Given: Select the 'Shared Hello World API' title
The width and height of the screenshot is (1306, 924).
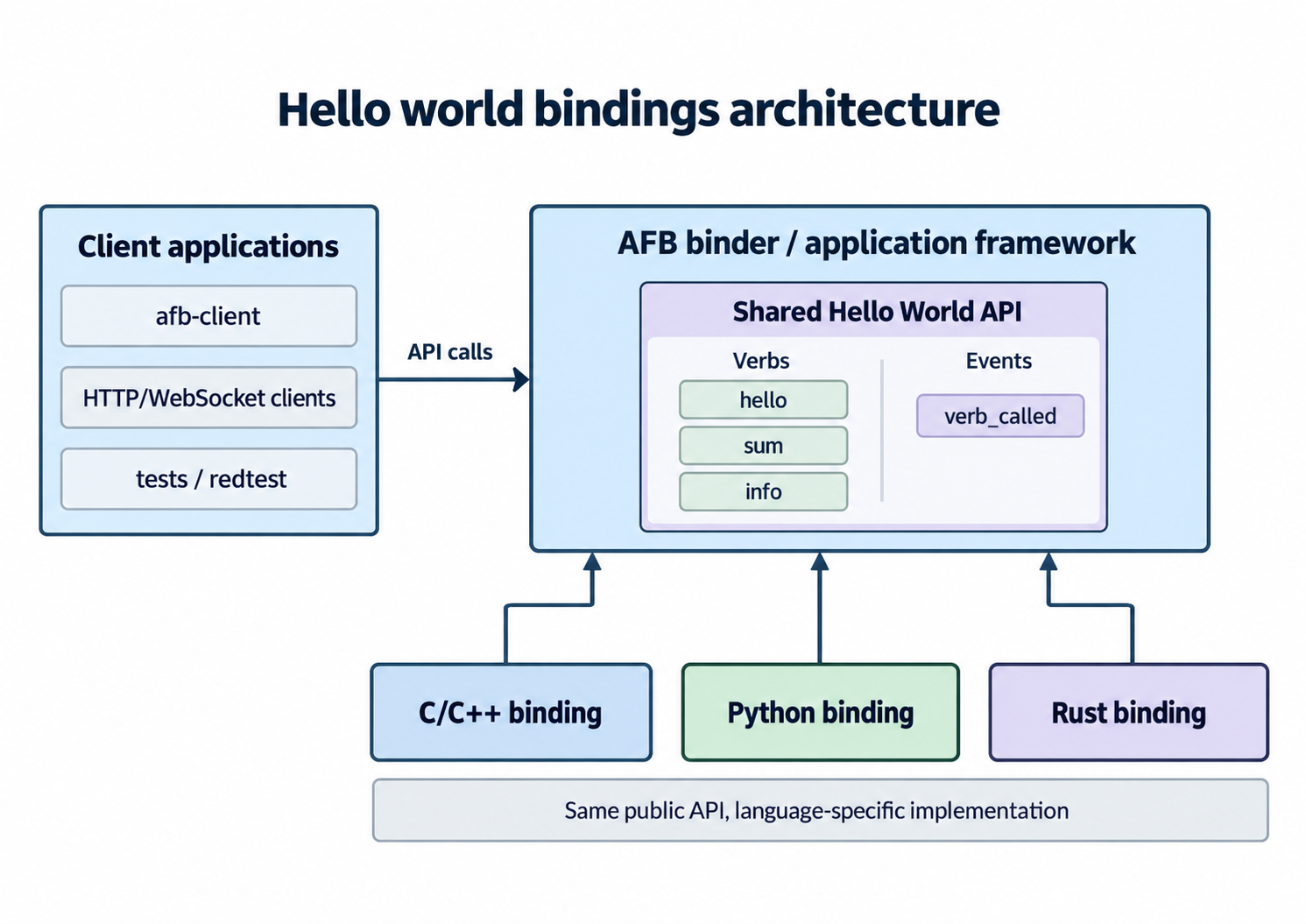Looking at the screenshot, I should tap(877, 312).
